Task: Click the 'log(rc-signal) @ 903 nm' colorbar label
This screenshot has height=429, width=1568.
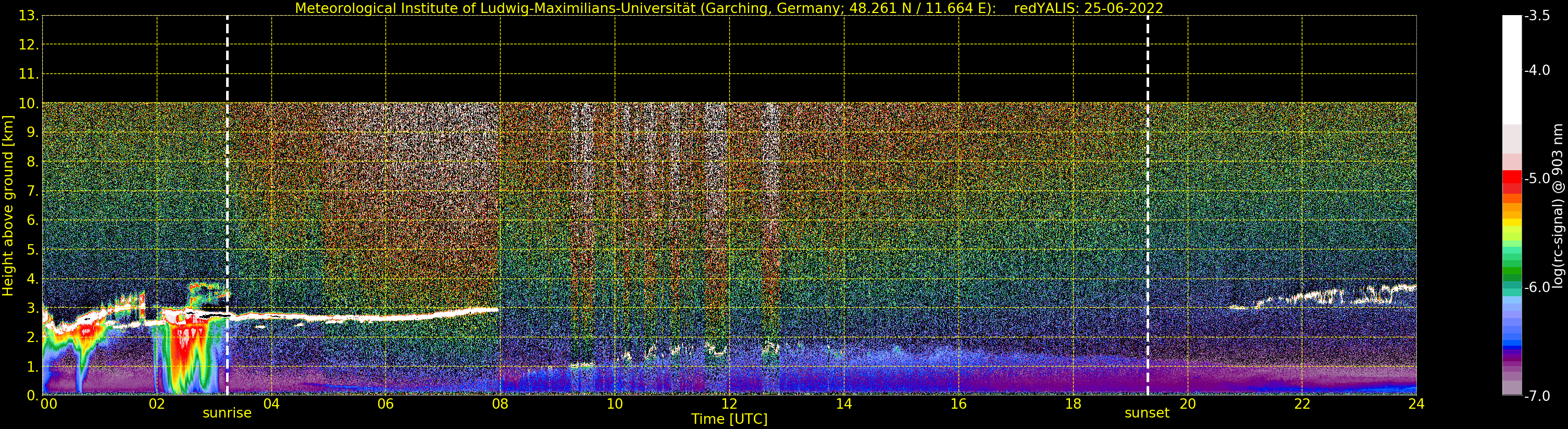Action: click(x=1558, y=206)
